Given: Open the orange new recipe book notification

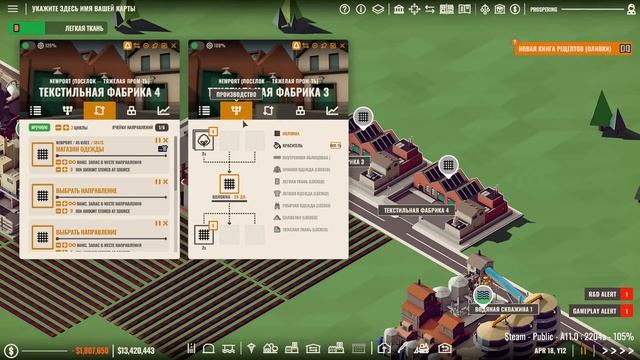Looking at the screenshot, I should click(x=573, y=49).
